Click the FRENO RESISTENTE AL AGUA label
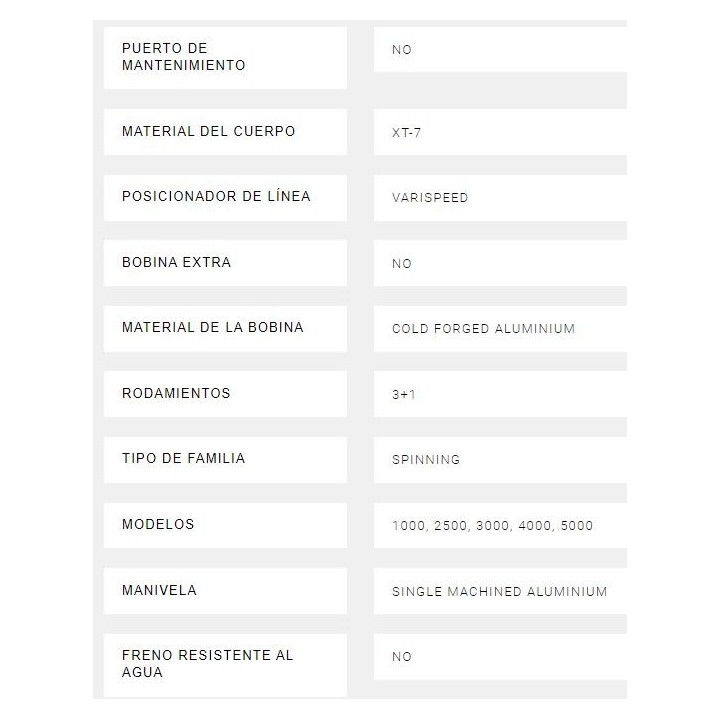 [207, 664]
